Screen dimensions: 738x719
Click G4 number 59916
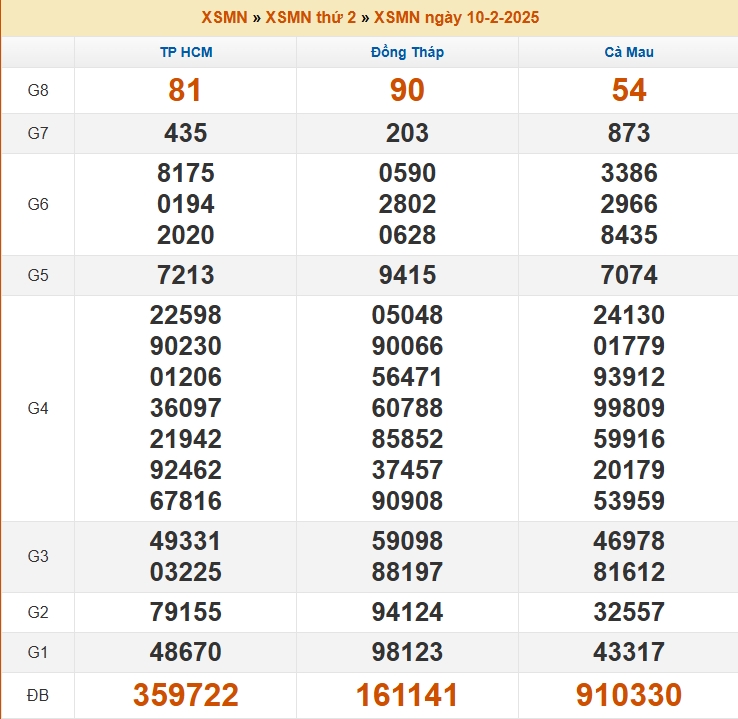click(629, 439)
